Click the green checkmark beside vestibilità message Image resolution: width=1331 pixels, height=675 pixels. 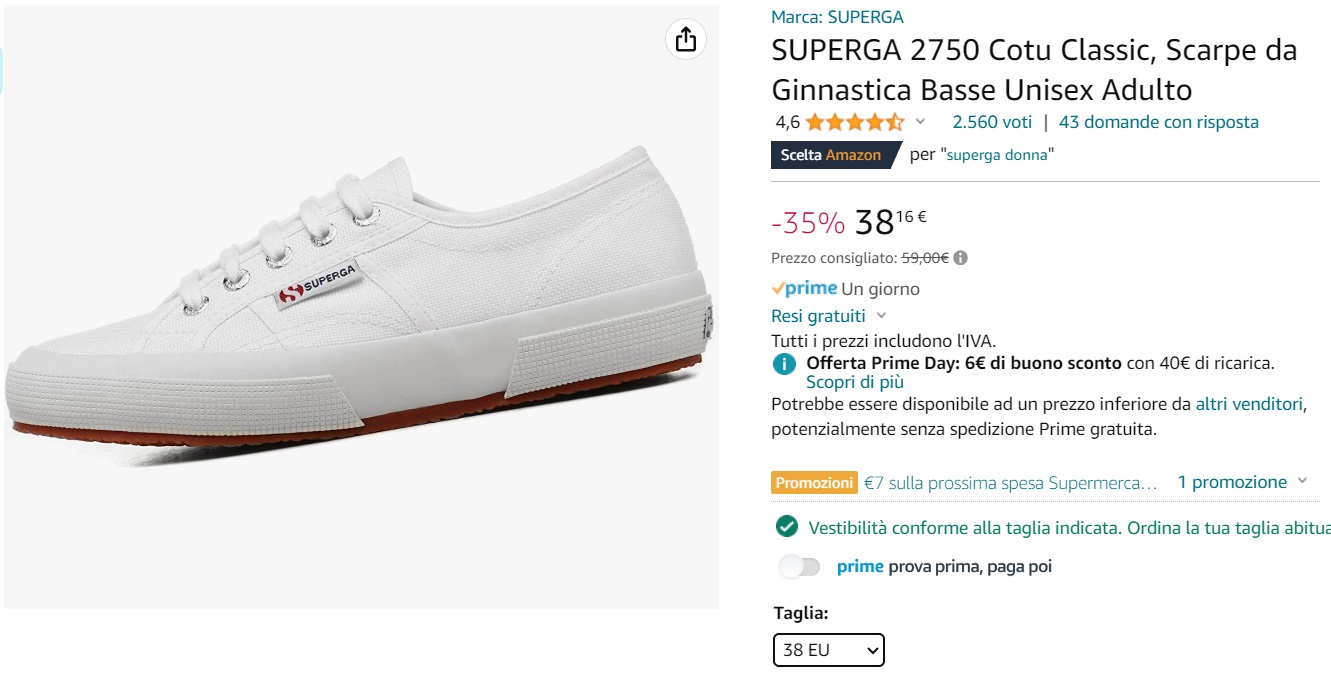(x=786, y=524)
